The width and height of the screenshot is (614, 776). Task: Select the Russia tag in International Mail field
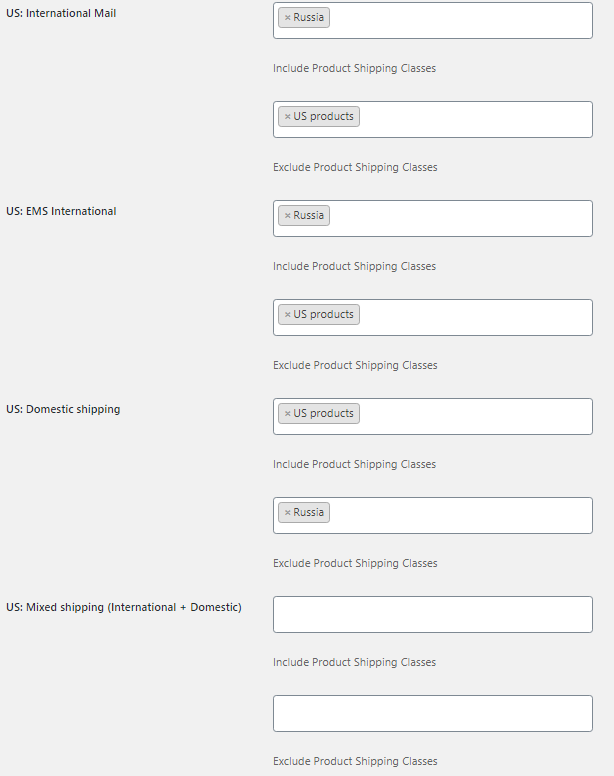pyautogui.click(x=308, y=17)
